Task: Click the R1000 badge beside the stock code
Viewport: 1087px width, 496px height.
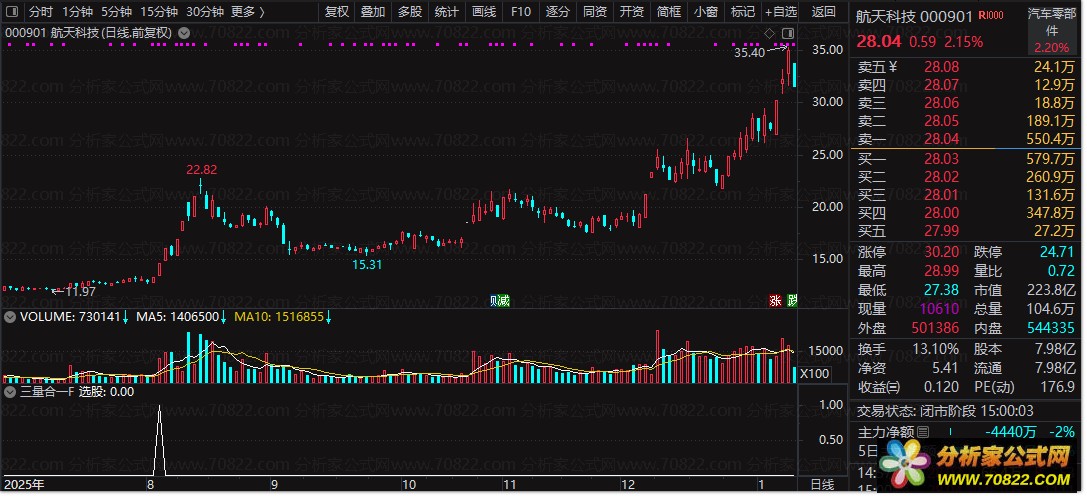Action: 992,16
